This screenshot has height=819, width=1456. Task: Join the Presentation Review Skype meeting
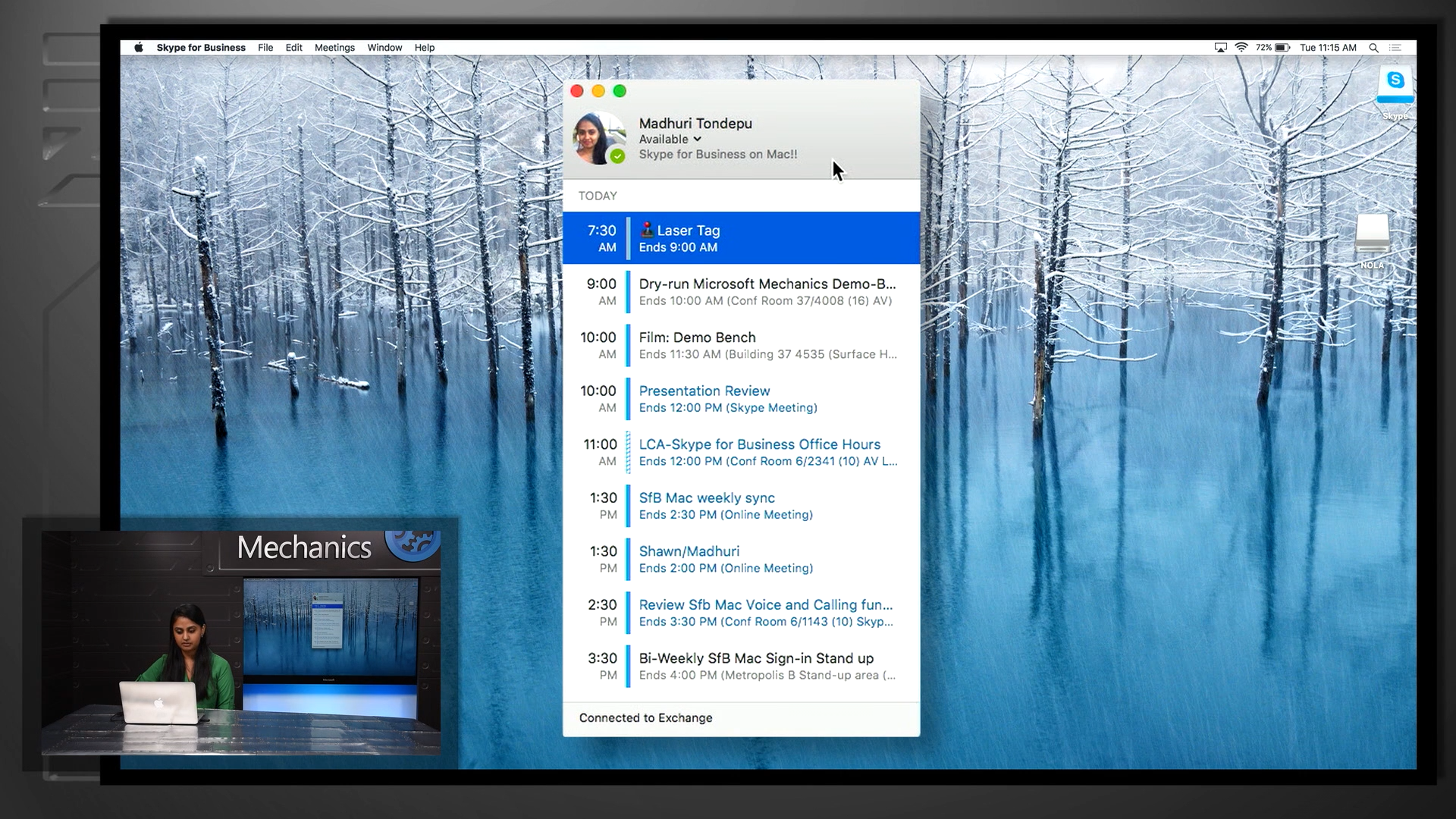click(741, 398)
